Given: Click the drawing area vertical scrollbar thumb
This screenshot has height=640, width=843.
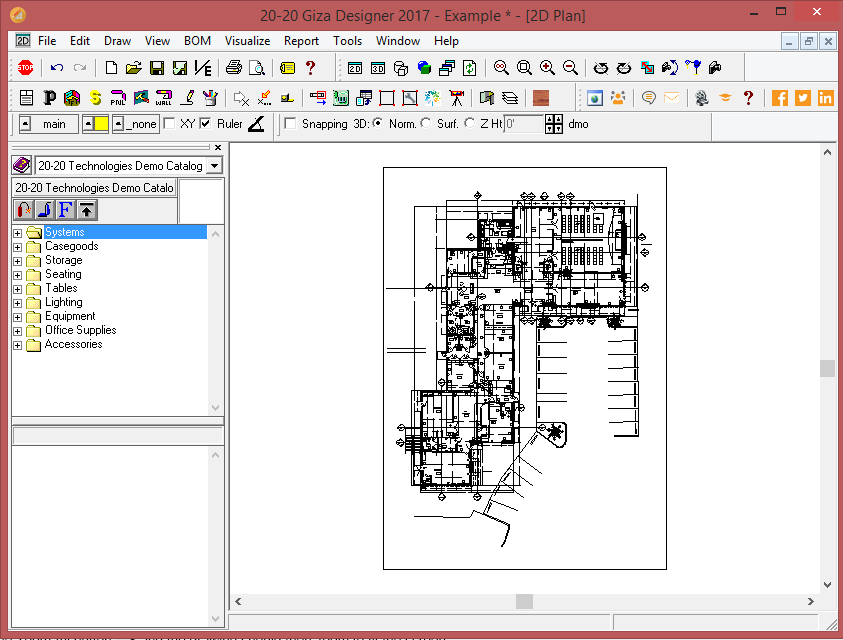Looking at the screenshot, I should (827, 368).
